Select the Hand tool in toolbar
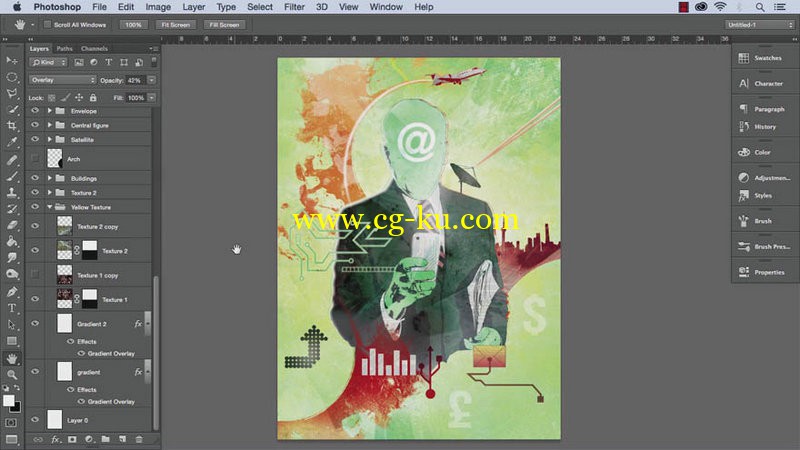Image resolution: width=800 pixels, height=450 pixels. click(12, 359)
